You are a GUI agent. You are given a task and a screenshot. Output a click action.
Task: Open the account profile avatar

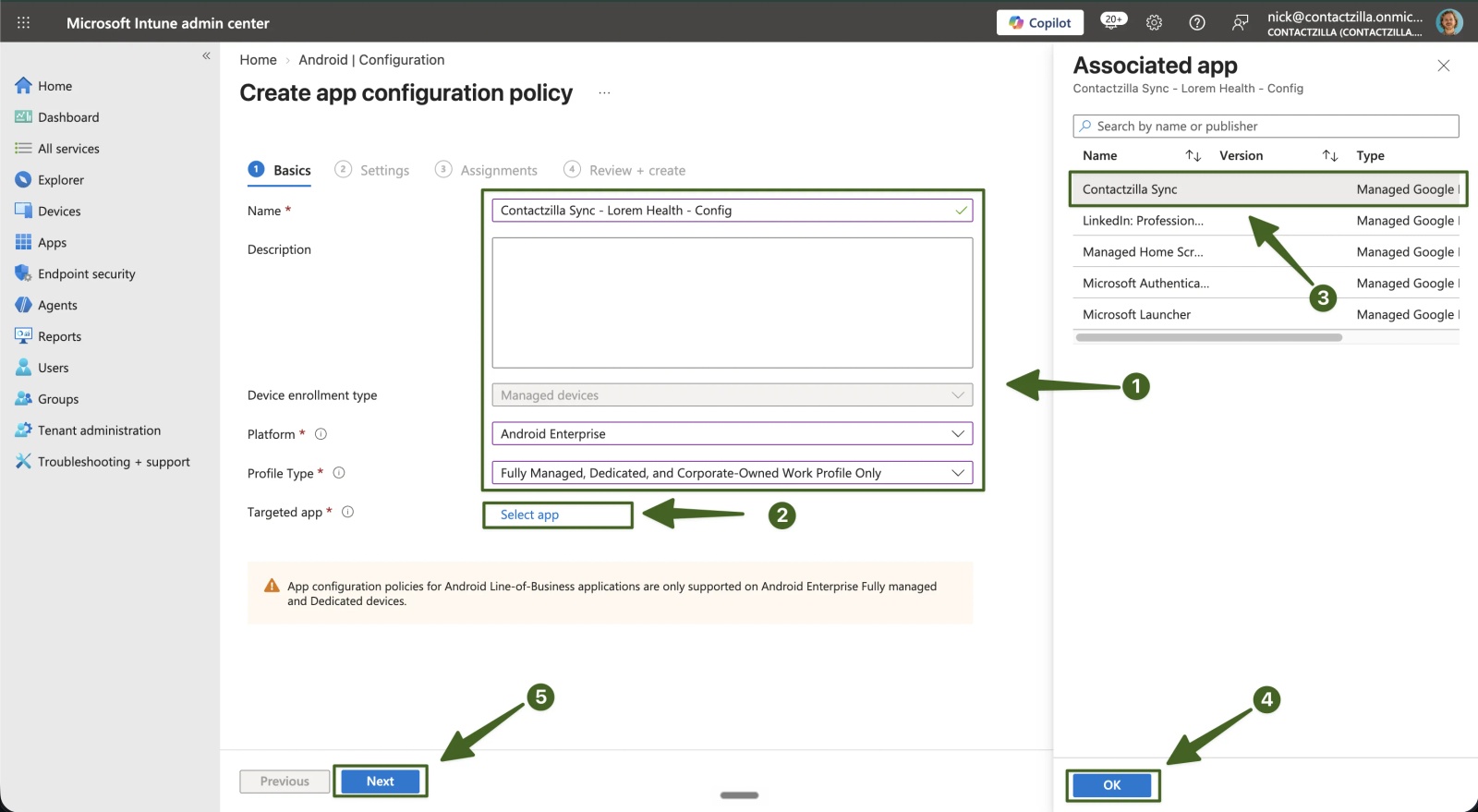point(1449,22)
